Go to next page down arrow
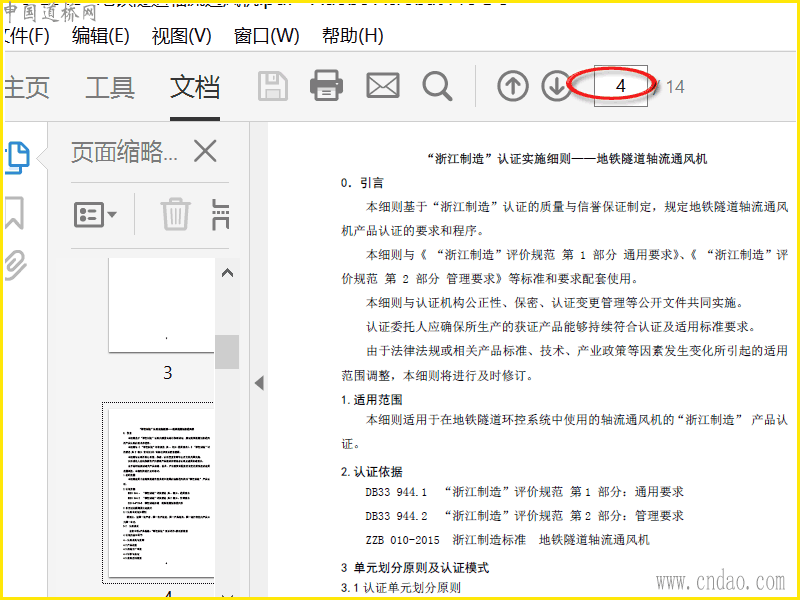 click(557, 86)
